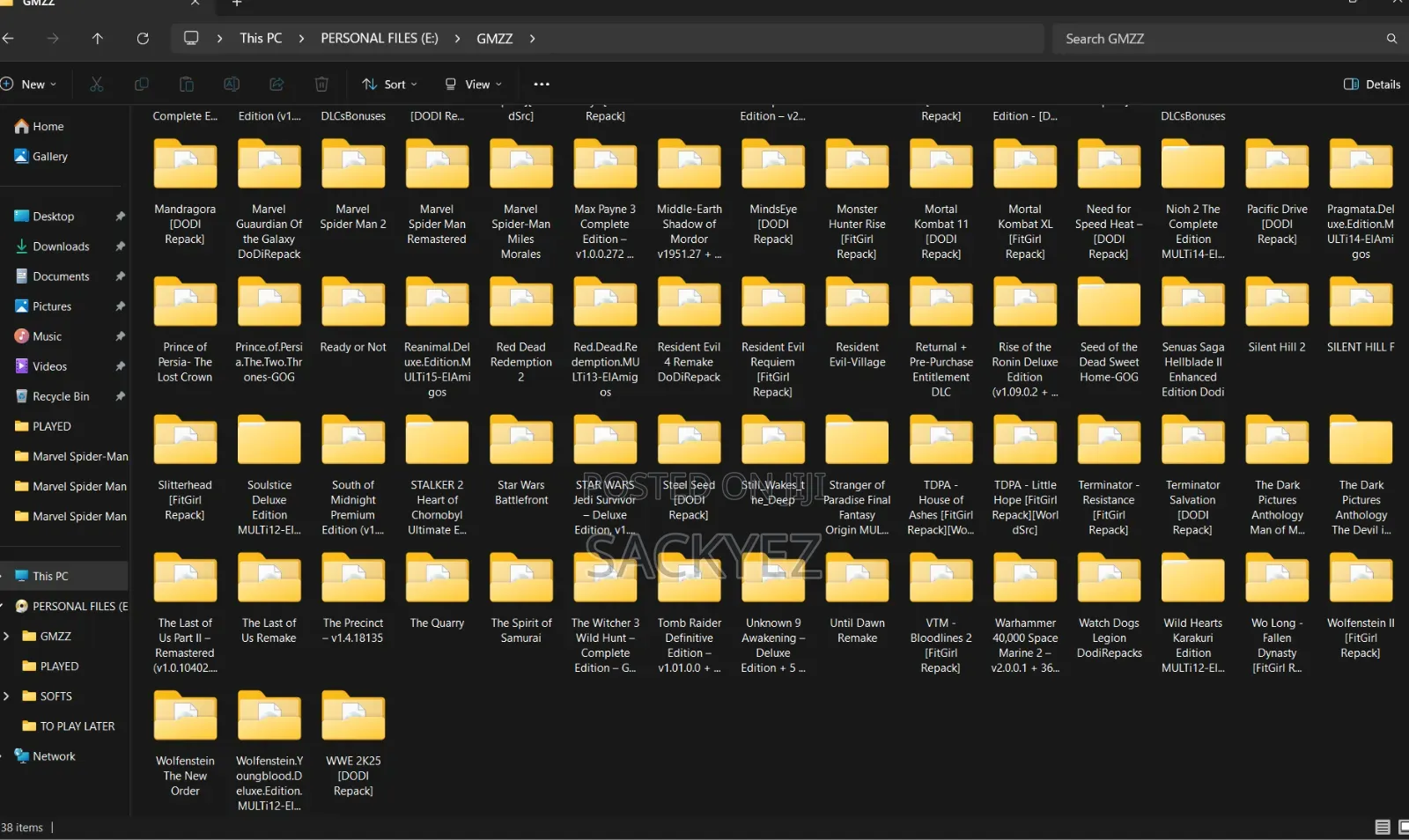1409x840 pixels.
Task: Open the See more ellipsis menu
Action: pos(542,85)
